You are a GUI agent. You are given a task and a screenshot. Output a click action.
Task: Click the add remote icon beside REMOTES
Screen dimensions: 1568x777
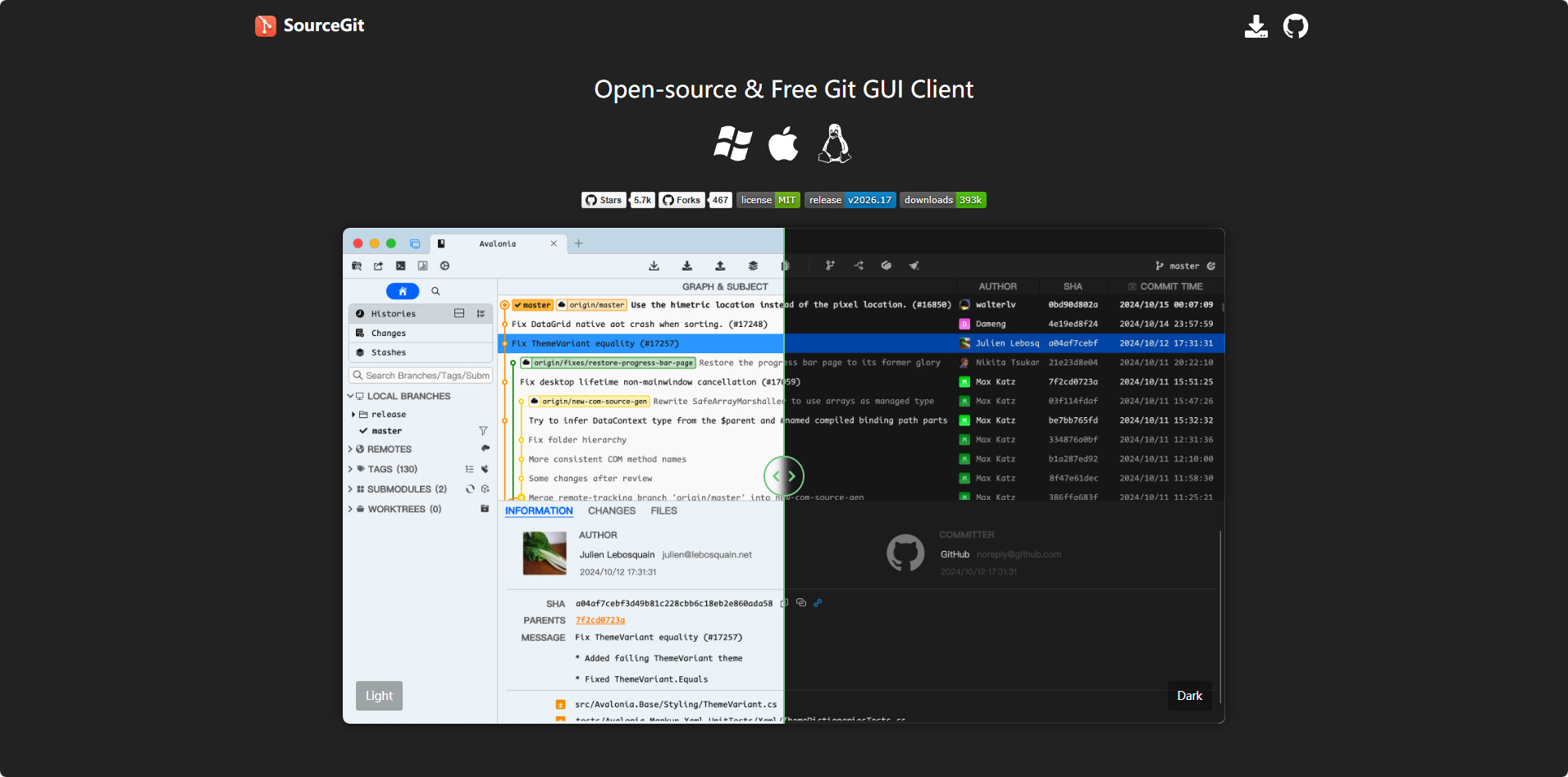[485, 448]
